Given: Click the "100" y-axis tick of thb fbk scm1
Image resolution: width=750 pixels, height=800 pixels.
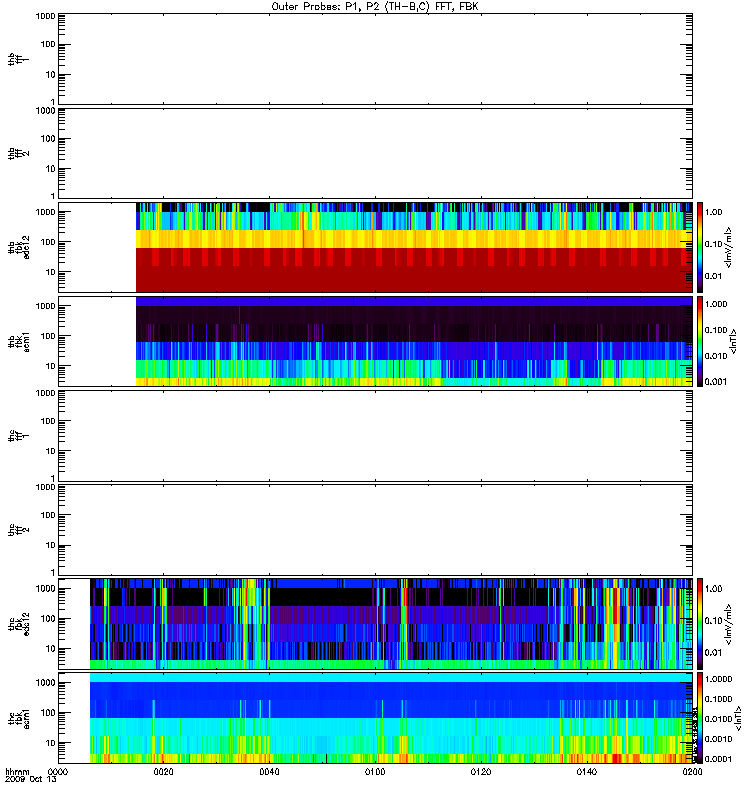Looking at the screenshot, I should pos(48,336).
